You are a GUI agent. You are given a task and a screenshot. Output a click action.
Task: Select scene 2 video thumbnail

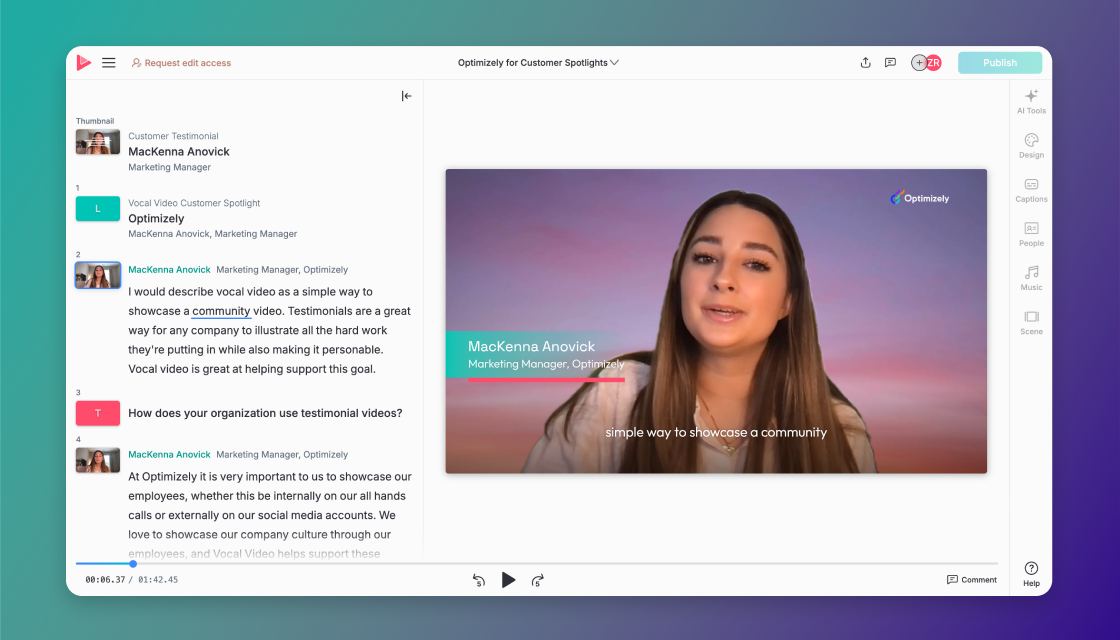[x=98, y=275]
